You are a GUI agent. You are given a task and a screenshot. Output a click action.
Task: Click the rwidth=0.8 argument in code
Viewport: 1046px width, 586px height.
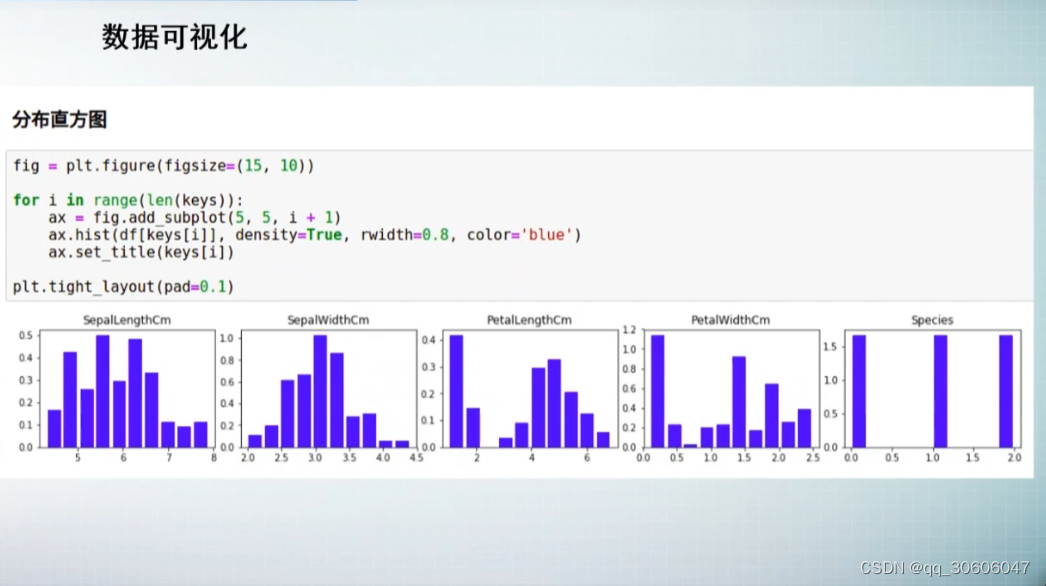pos(404,235)
